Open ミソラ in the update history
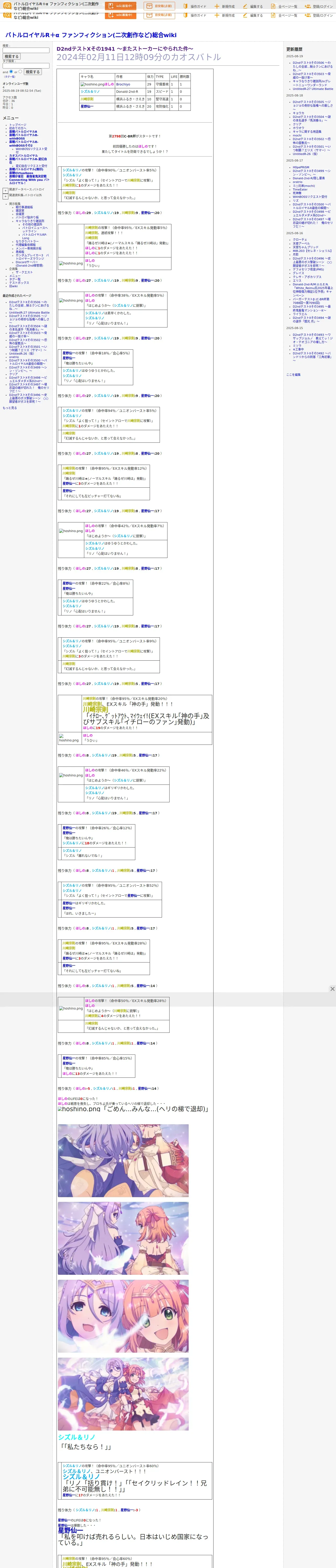 coord(297,346)
